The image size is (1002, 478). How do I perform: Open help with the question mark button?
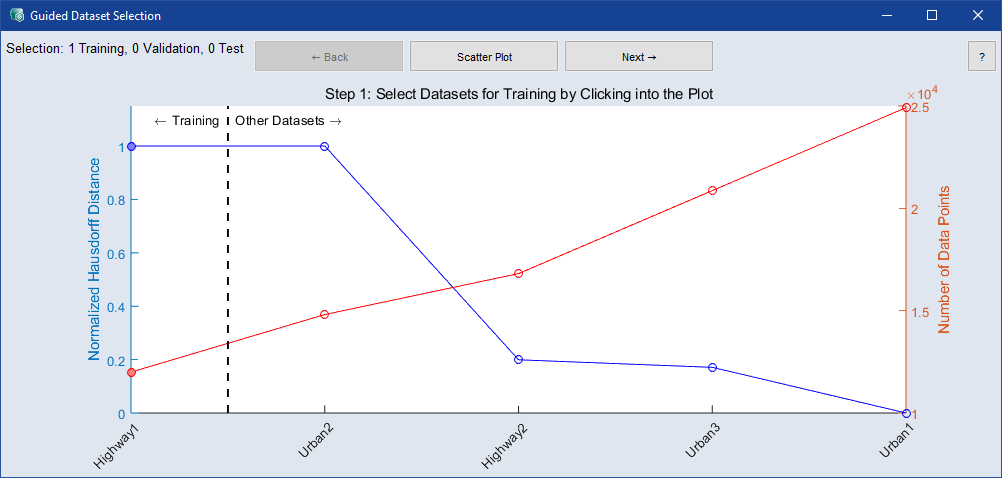coord(982,57)
